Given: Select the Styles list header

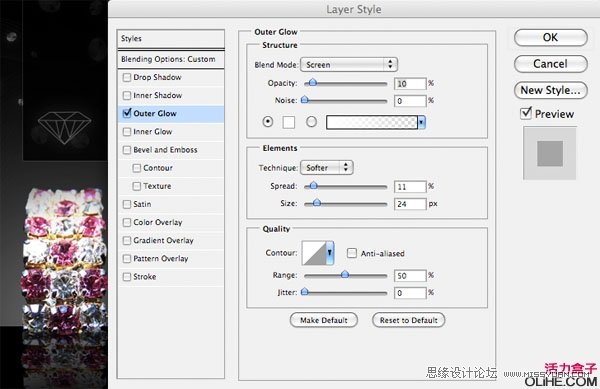Looking at the screenshot, I should pyautogui.click(x=171, y=39).
